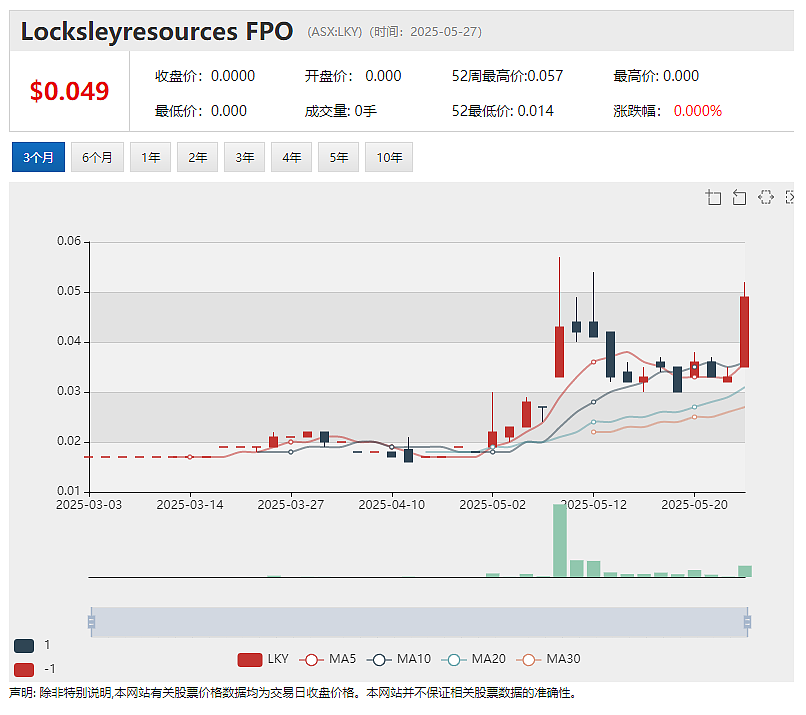Click the data zoom range bar
Image resolution: width=806 pixels, height=715 pixels.
[419, 622]
